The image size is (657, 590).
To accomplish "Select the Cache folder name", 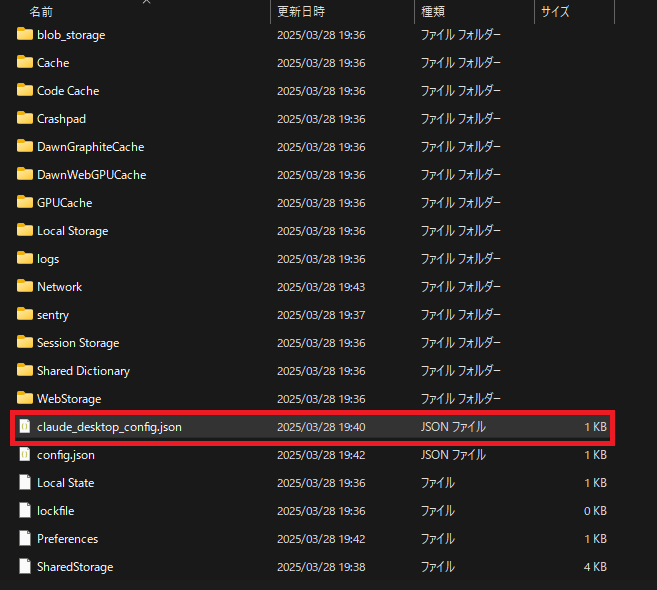I will [53, 63].
